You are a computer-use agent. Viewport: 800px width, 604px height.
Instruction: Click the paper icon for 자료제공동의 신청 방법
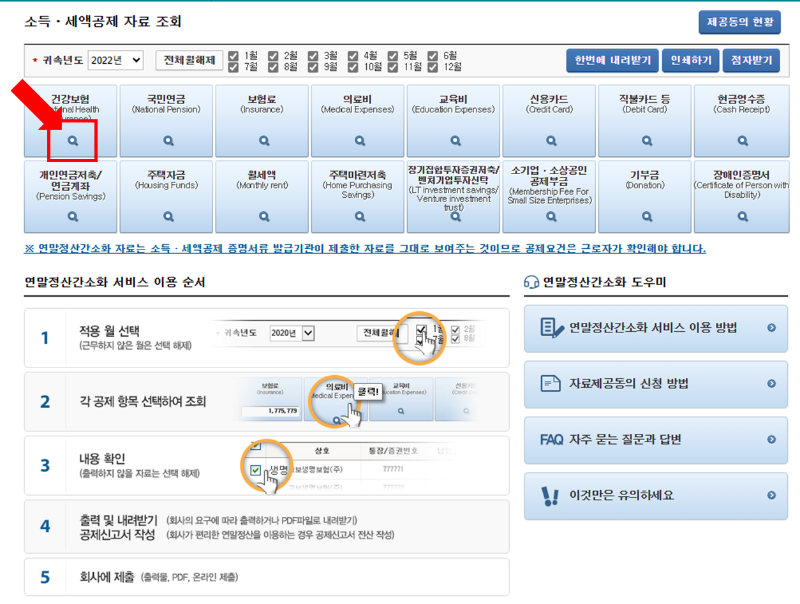(551, 383)
